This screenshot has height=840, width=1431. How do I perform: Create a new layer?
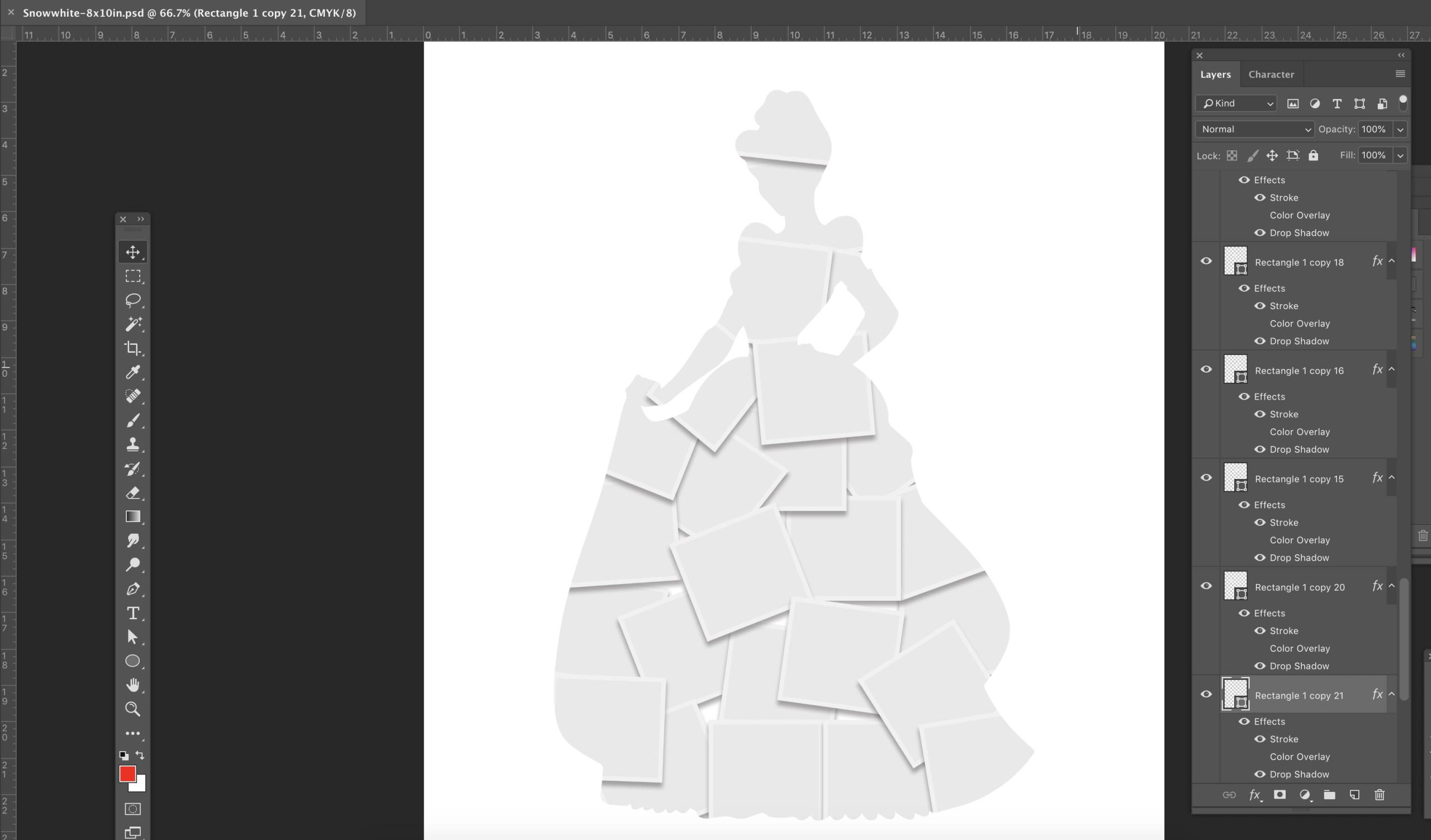pyautogui.click(x=1354, y=795)
